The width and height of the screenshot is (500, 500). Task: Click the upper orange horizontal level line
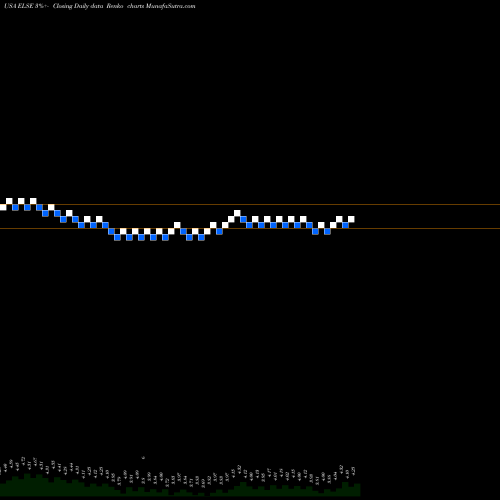[x=250, y=204]
